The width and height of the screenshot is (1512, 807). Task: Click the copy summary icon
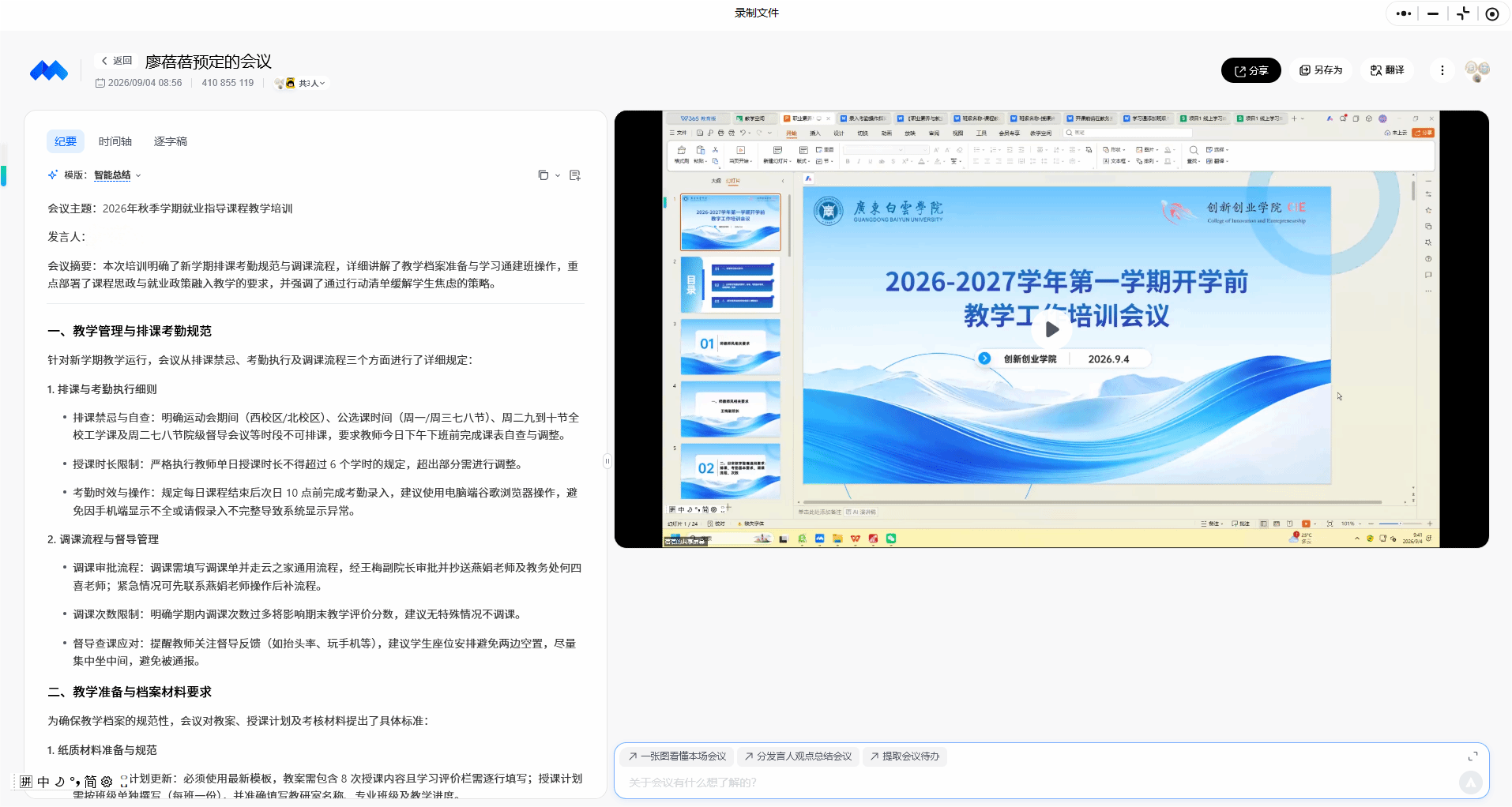click(543, 175)
